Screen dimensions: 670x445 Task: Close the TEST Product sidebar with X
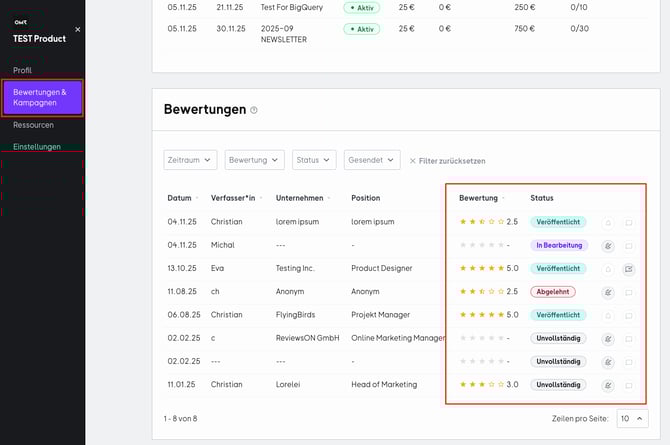(78, 29)
